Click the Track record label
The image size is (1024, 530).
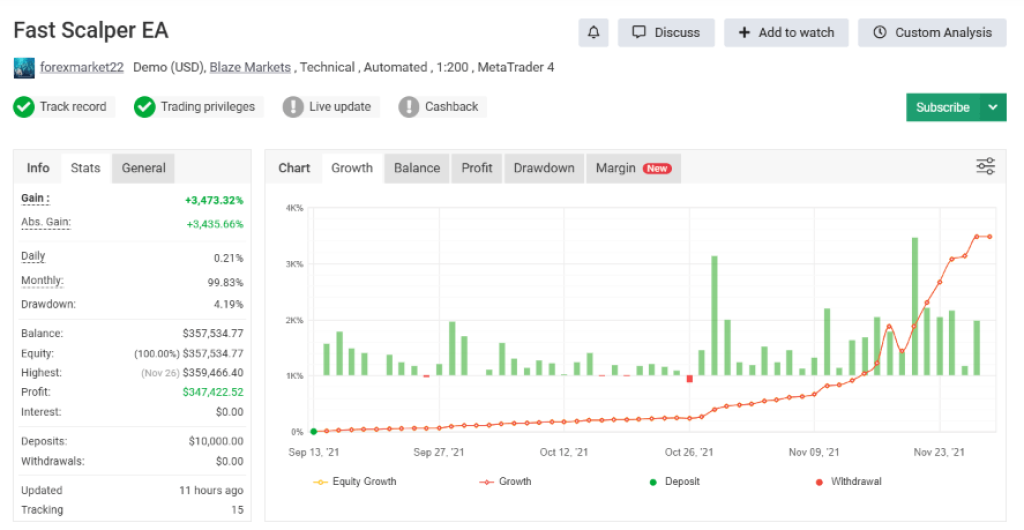point(73,107)
